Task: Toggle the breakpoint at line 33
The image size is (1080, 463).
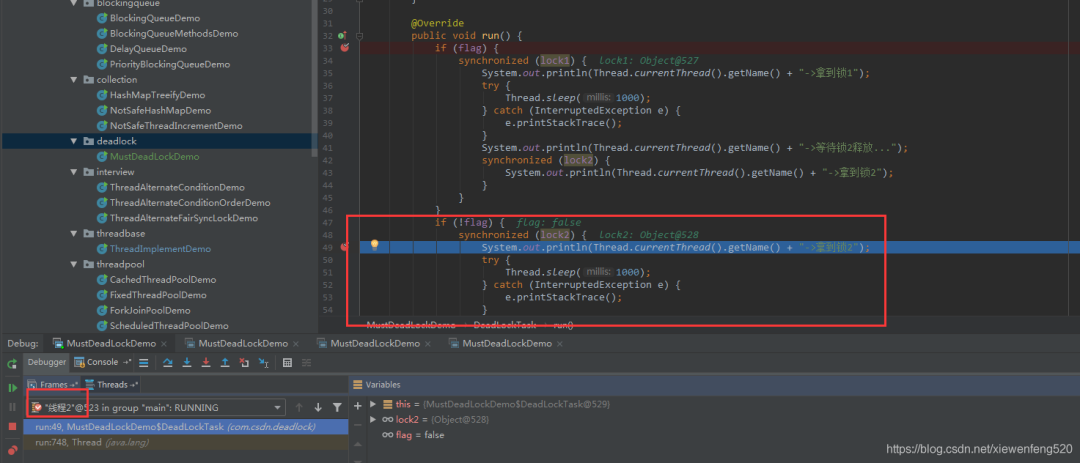Action: (x=345, y=48)
